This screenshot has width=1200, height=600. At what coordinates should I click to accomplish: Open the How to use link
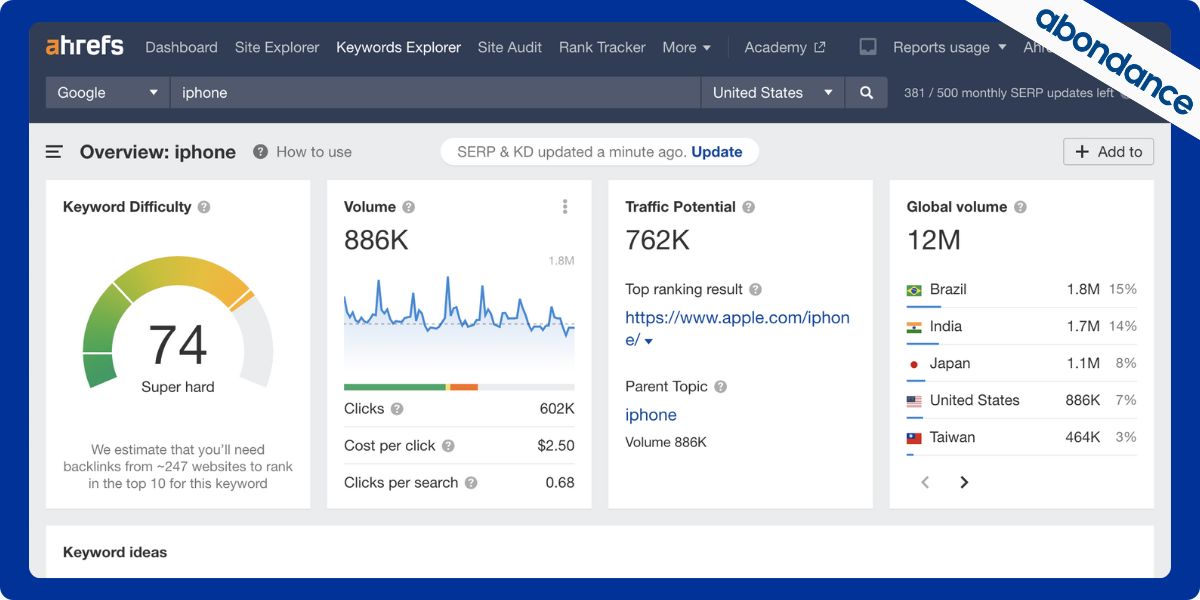[314, 152]
